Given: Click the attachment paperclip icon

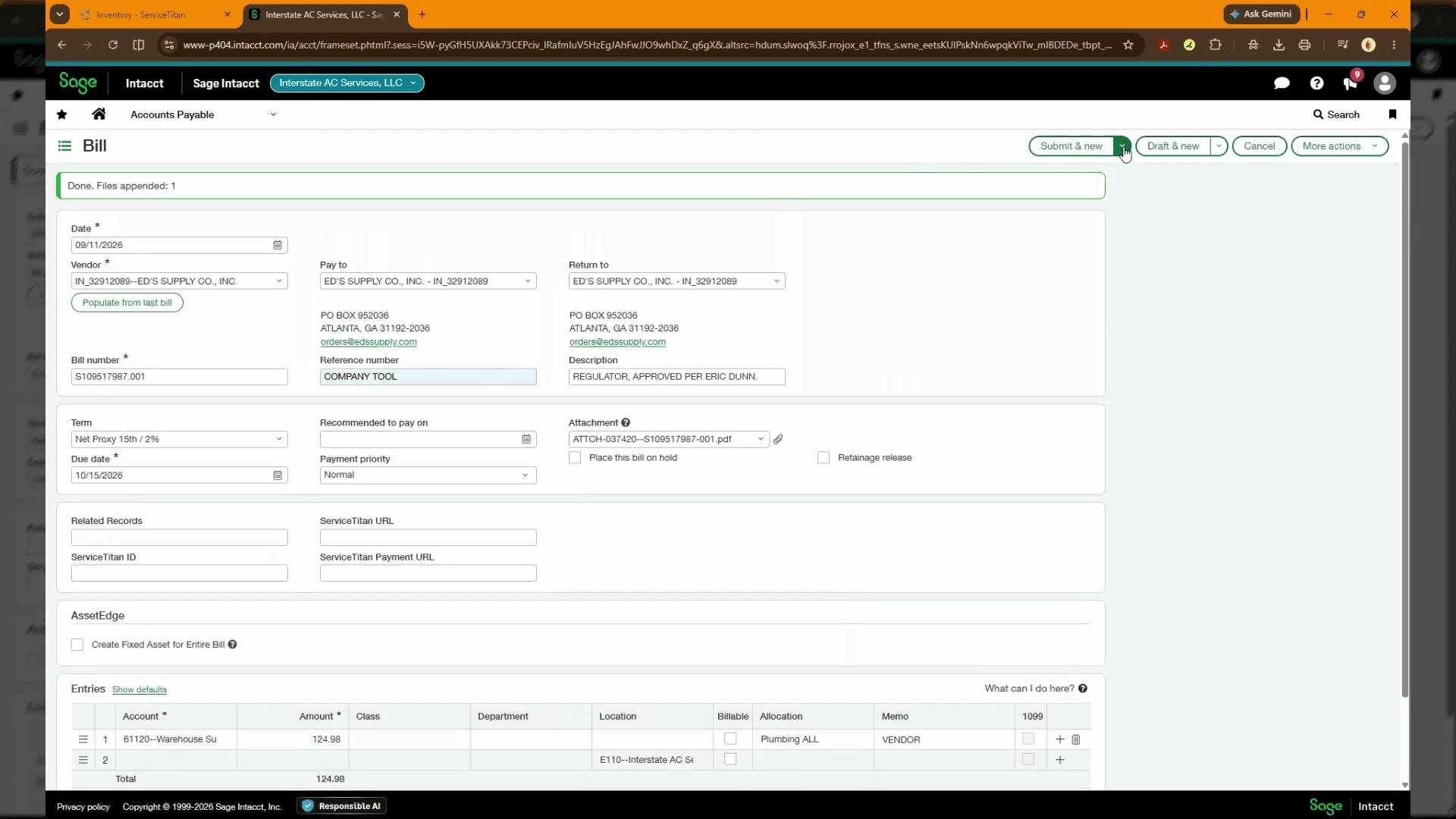Looking at the screenshot, I should pyautogui.click(x=778, y=439).
